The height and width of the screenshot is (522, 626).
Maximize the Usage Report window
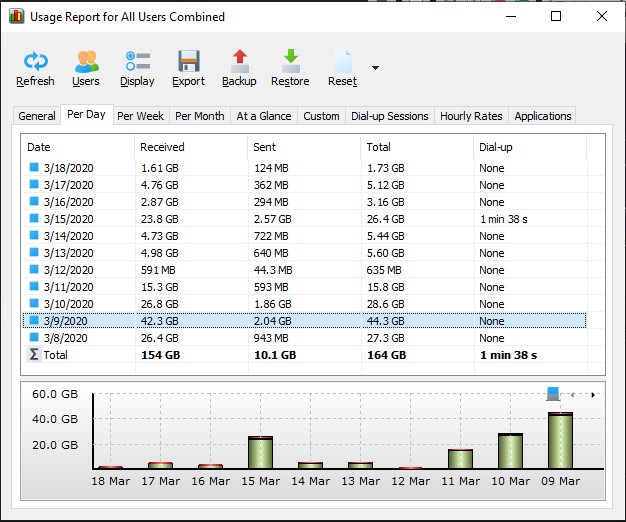[x=556, y=16]
